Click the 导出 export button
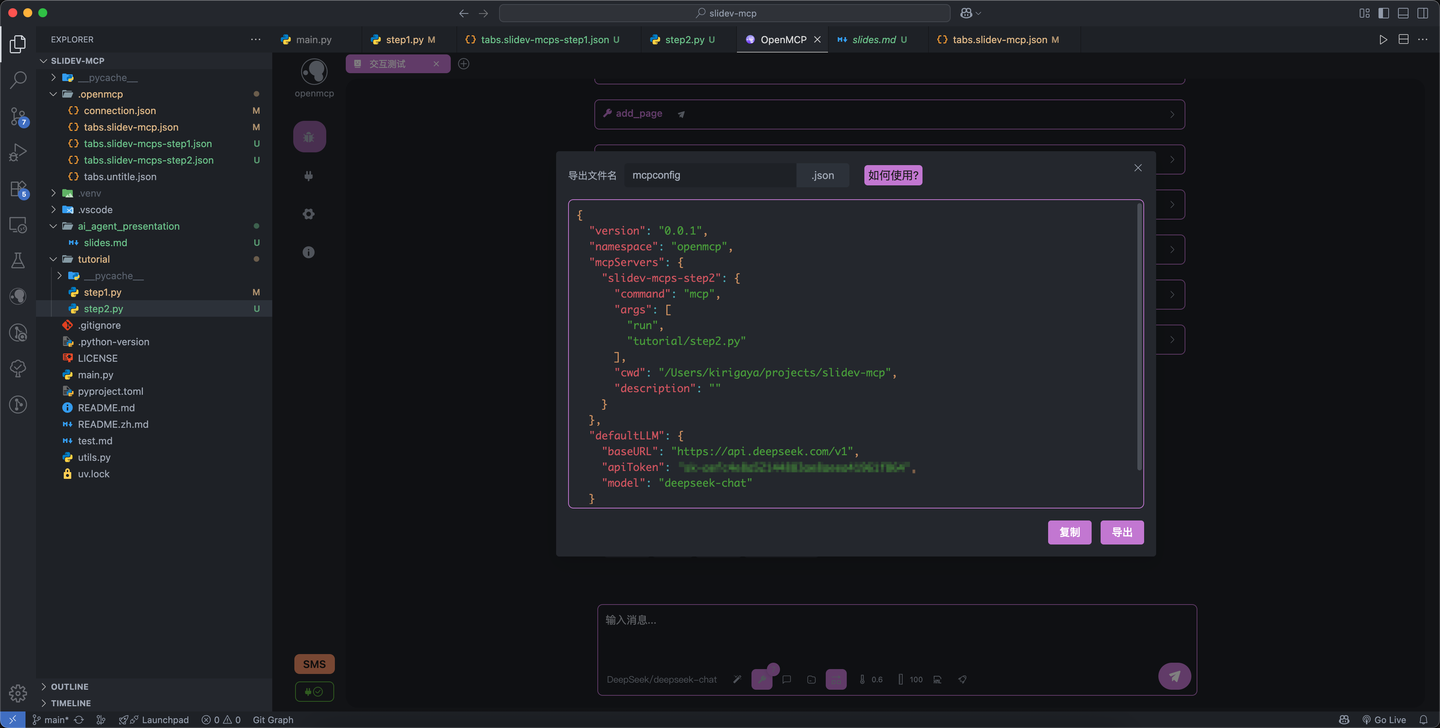1440x728 pixels. coord(1122,532)
